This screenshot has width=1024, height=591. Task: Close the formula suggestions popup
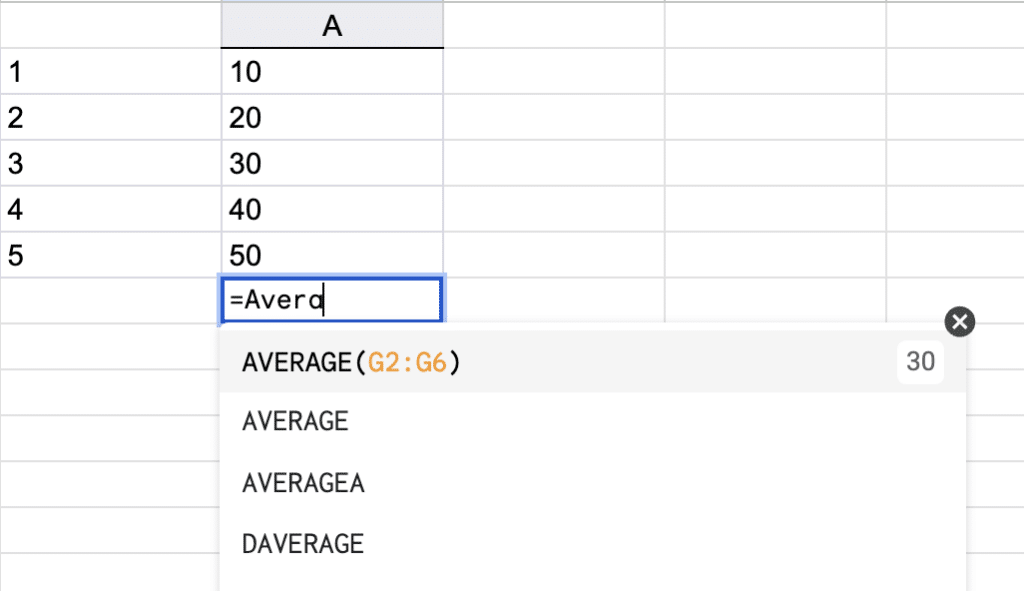(x=959, y=321)
